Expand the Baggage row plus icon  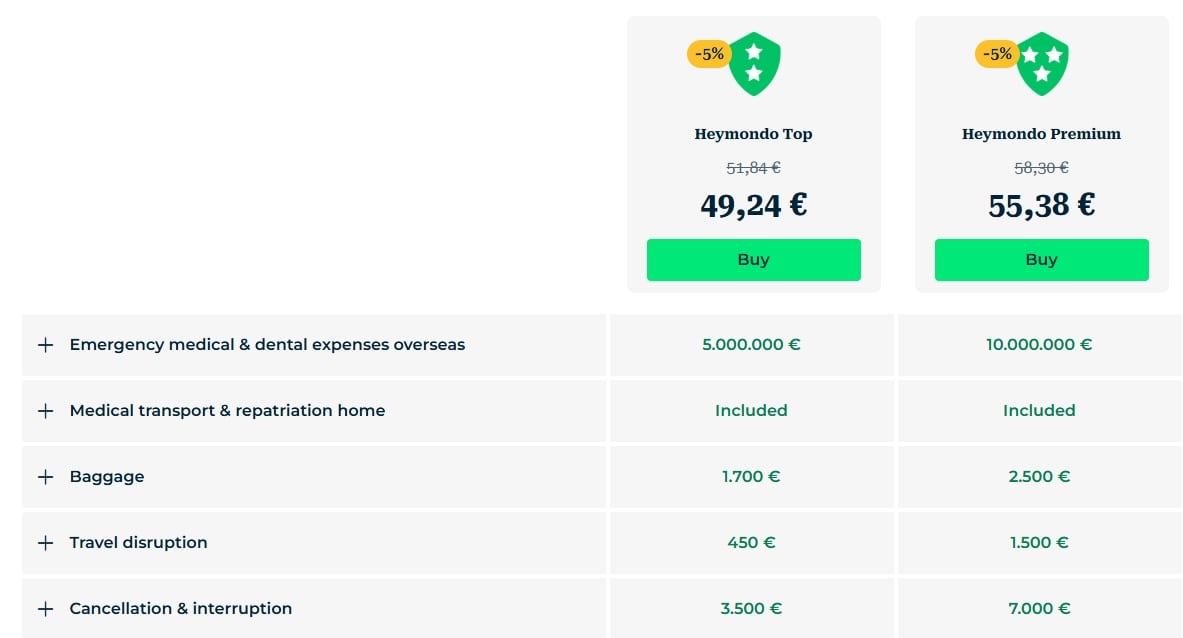pos(45,477)
